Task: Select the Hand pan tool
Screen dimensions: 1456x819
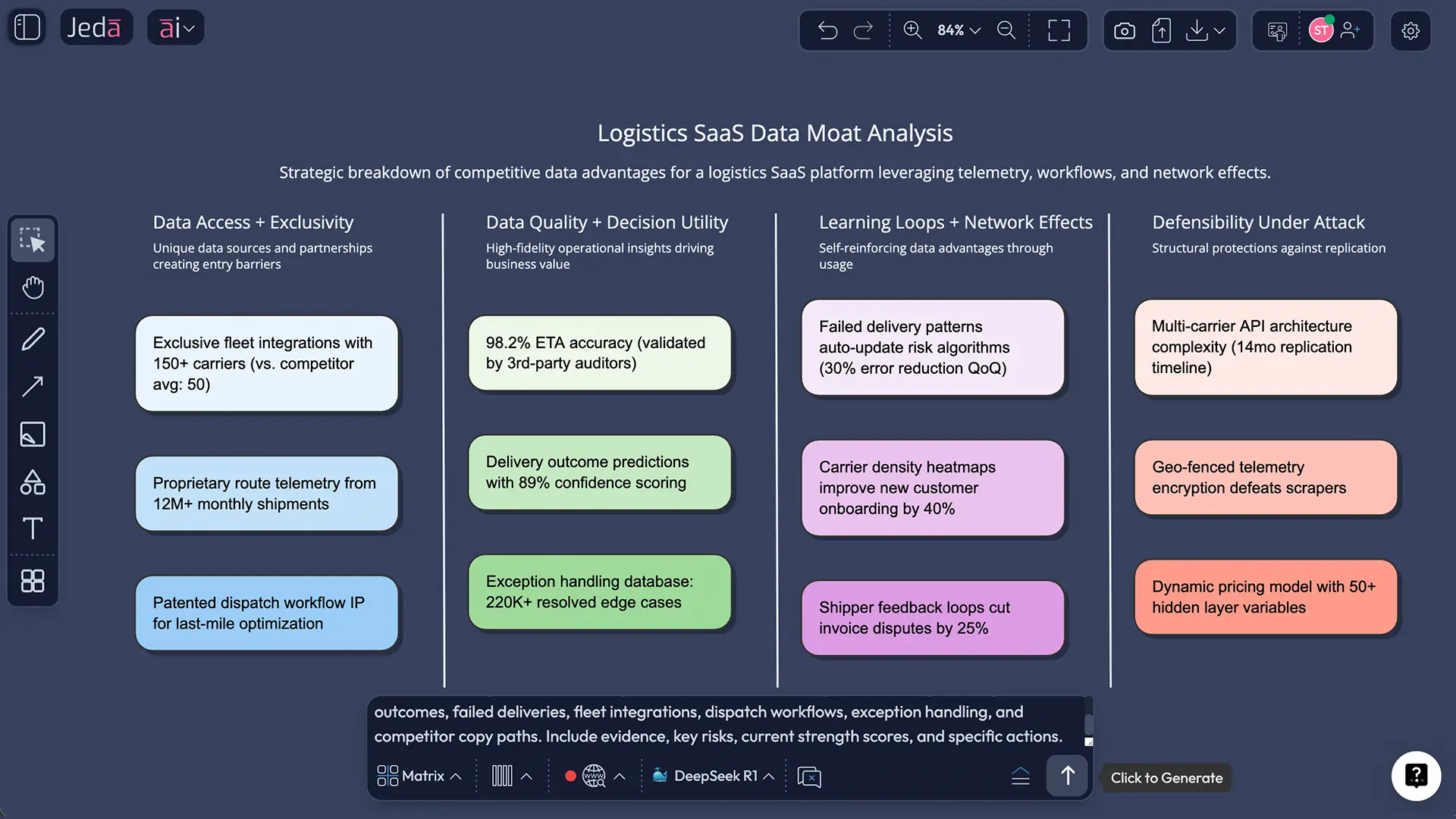Action: [33, 287]
